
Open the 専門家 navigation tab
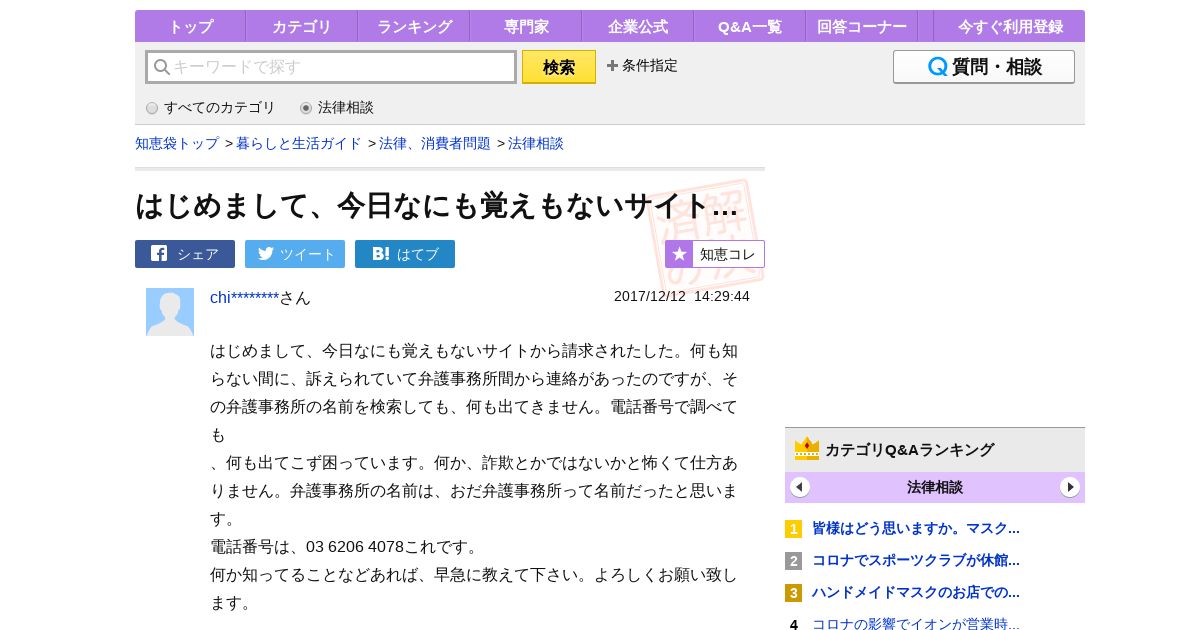tap(526, 27)
